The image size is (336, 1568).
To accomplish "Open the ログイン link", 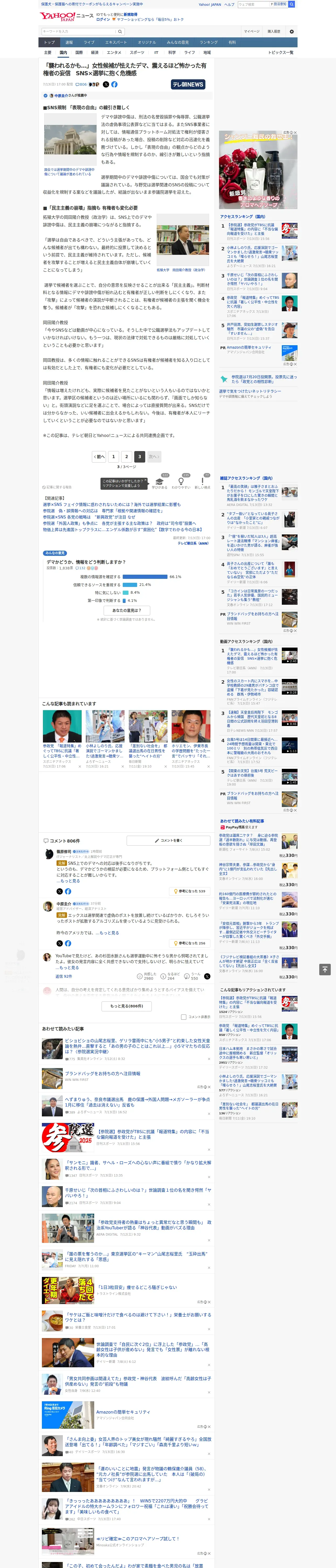I will (103, 20).
